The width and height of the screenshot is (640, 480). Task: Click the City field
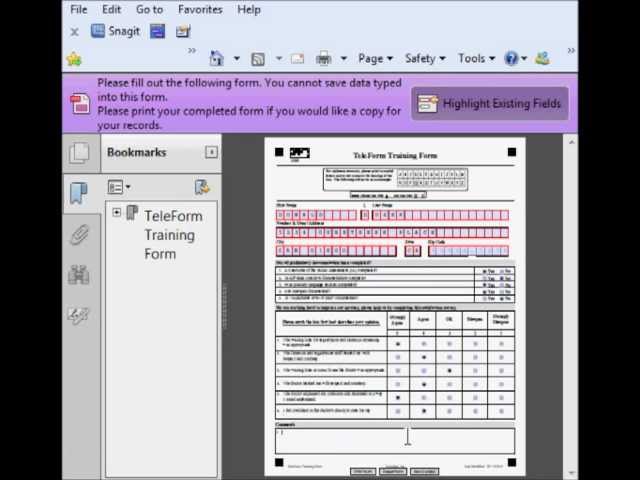336,251
